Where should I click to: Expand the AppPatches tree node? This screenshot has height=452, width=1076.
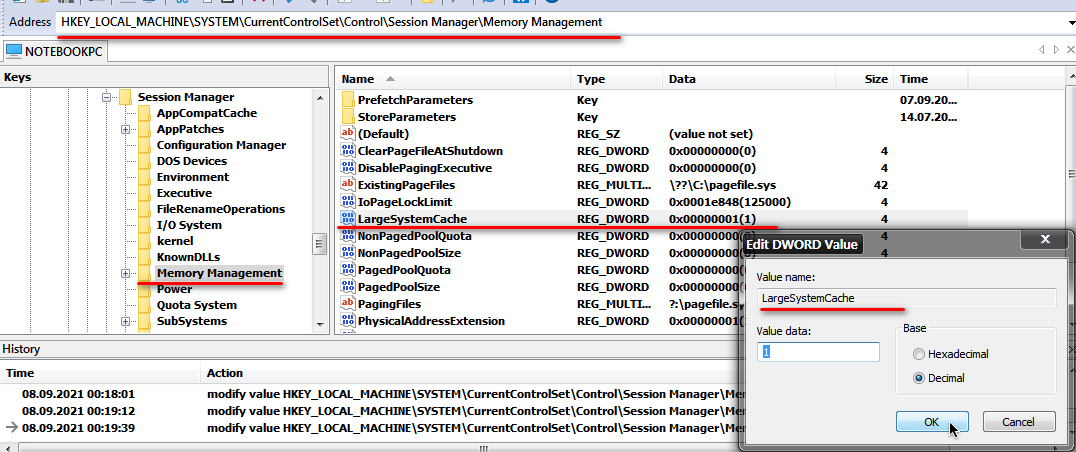point(125,130)
